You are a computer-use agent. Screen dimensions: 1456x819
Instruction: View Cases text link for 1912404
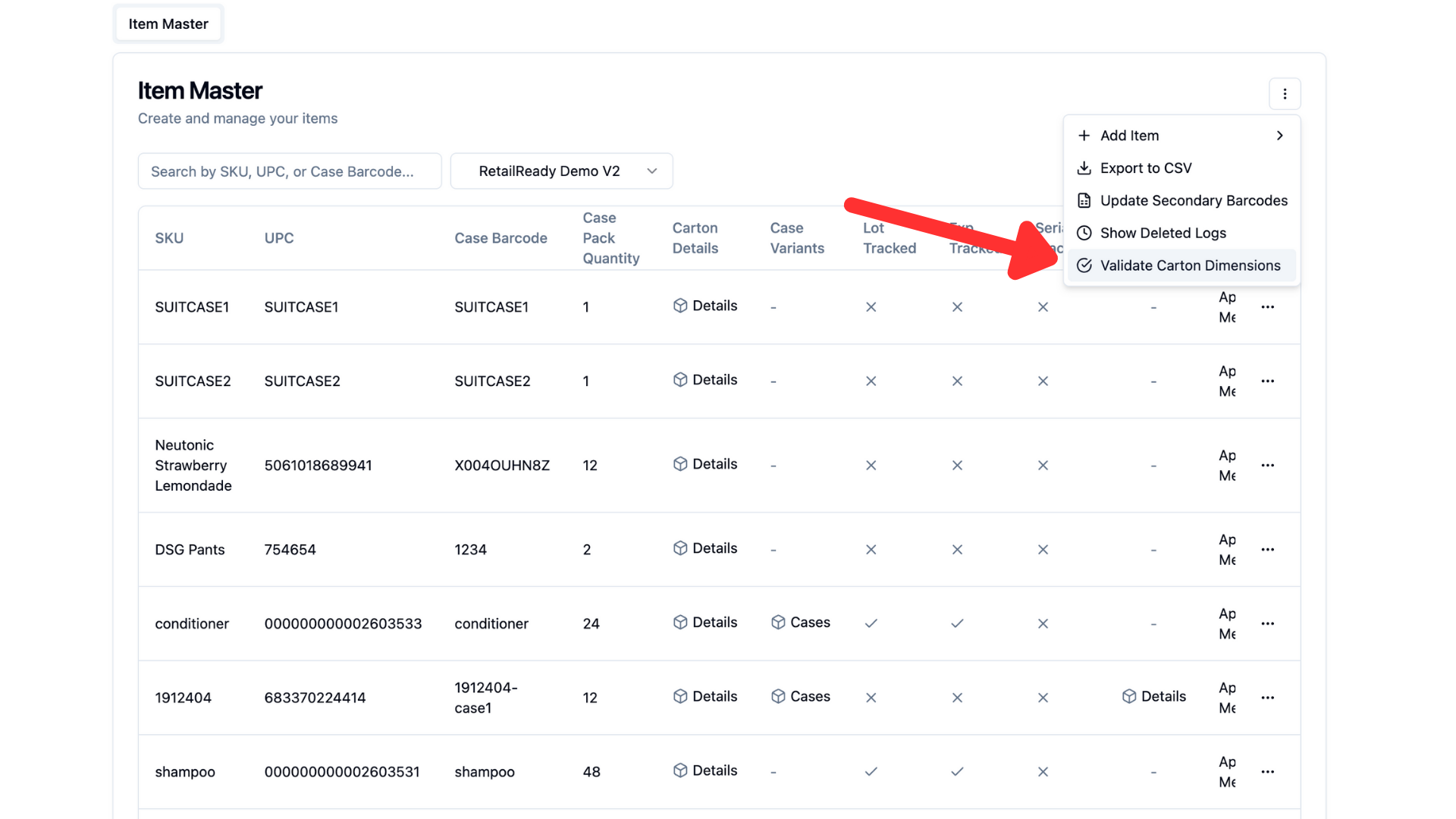tap(810, 697)
